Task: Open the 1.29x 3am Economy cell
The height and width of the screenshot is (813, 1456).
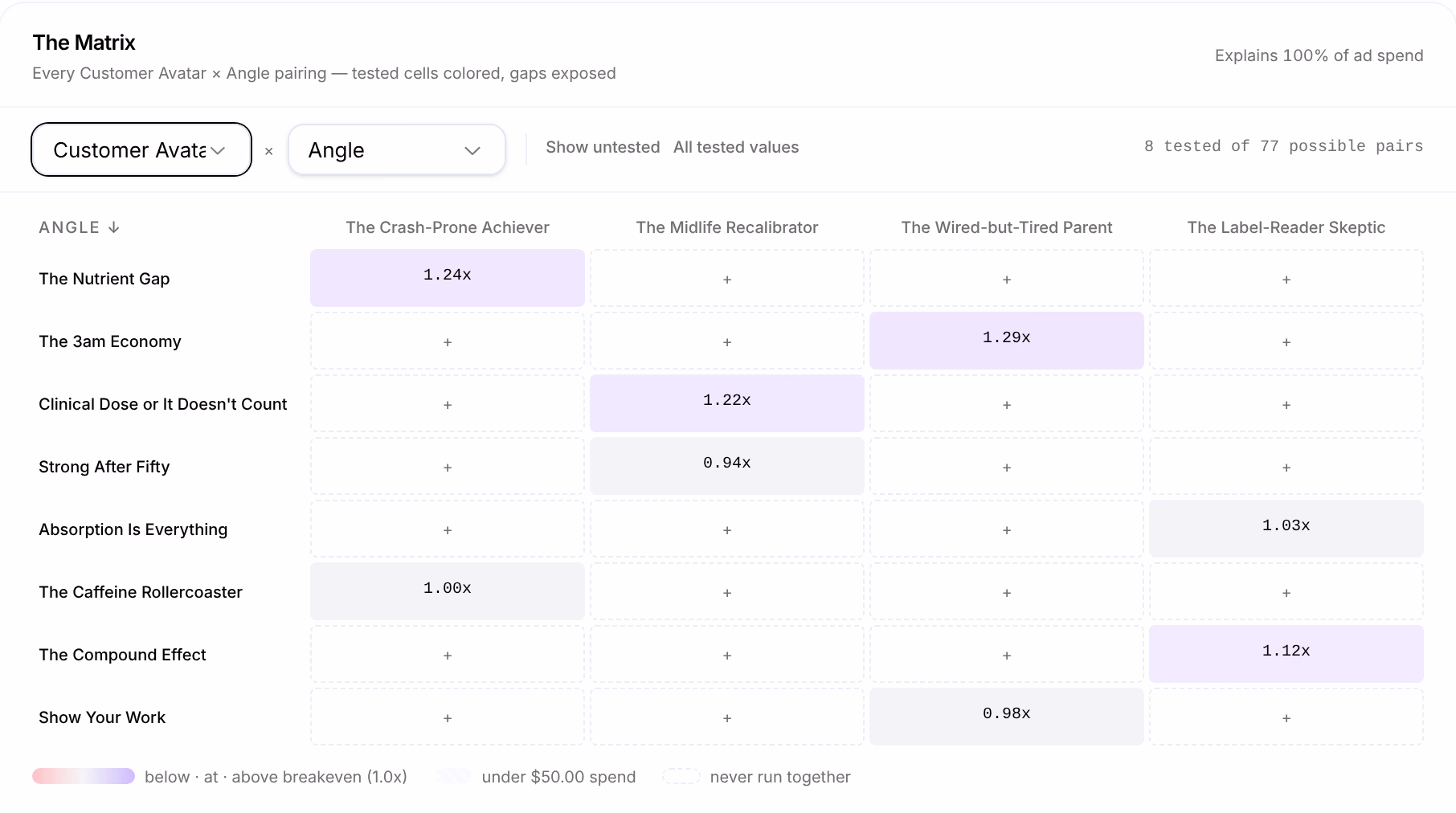Action: (1007, 341)
